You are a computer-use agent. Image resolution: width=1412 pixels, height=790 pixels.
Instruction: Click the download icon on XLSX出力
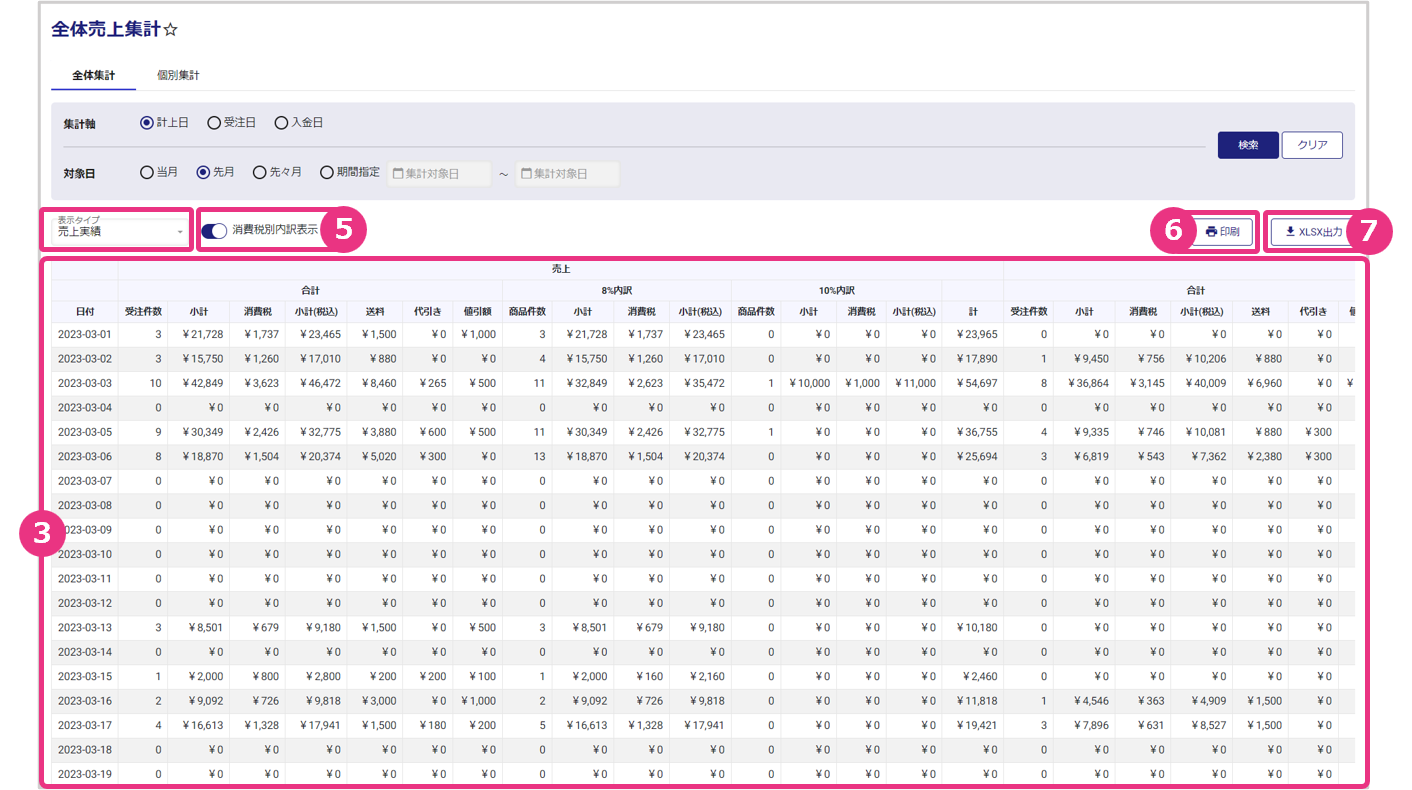1290,231
